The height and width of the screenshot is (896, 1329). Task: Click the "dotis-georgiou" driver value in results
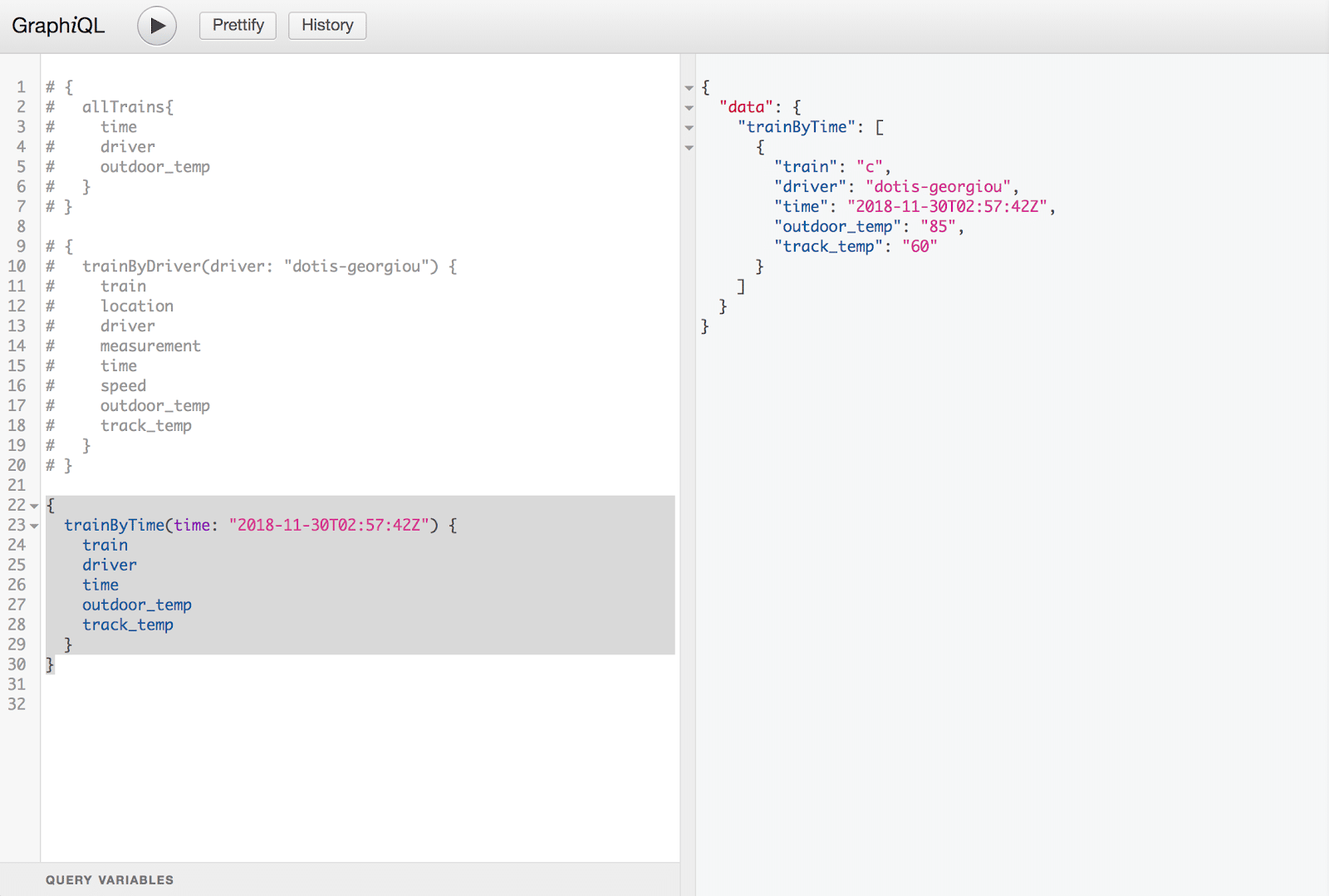tap(938, 187)
